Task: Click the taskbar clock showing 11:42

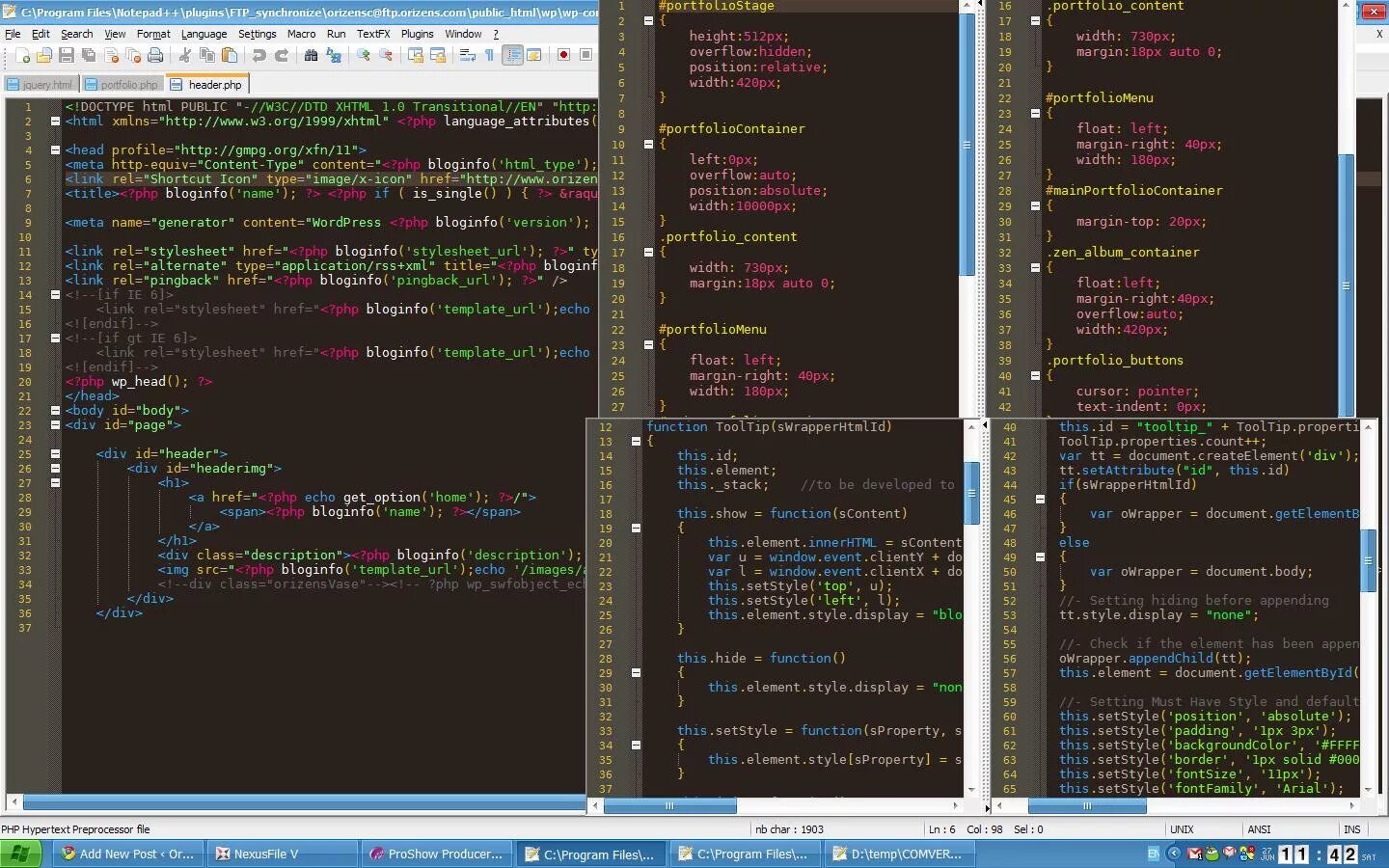Action: pyautogui.click(x=1319, y=854)
